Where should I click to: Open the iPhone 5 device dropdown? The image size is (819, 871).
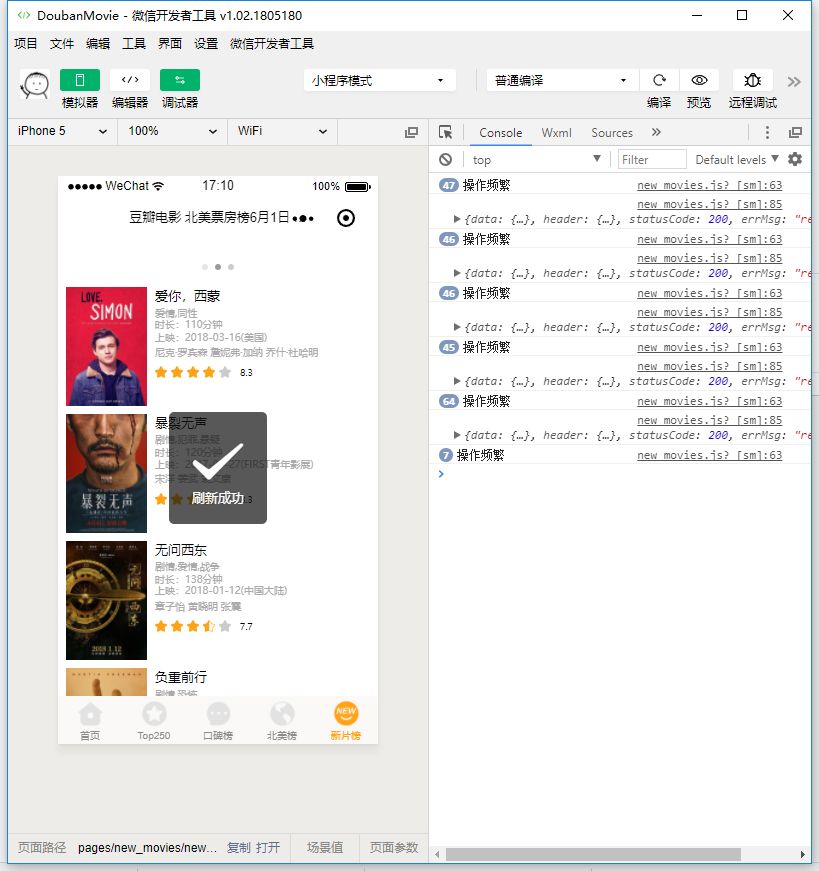(62, 131)
